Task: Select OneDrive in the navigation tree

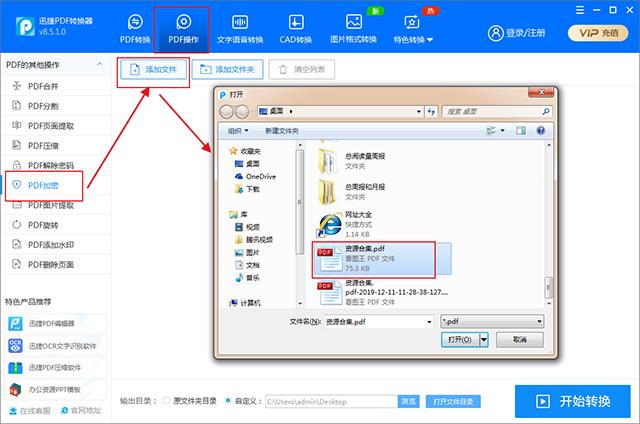Action: [x=255, y=176]
